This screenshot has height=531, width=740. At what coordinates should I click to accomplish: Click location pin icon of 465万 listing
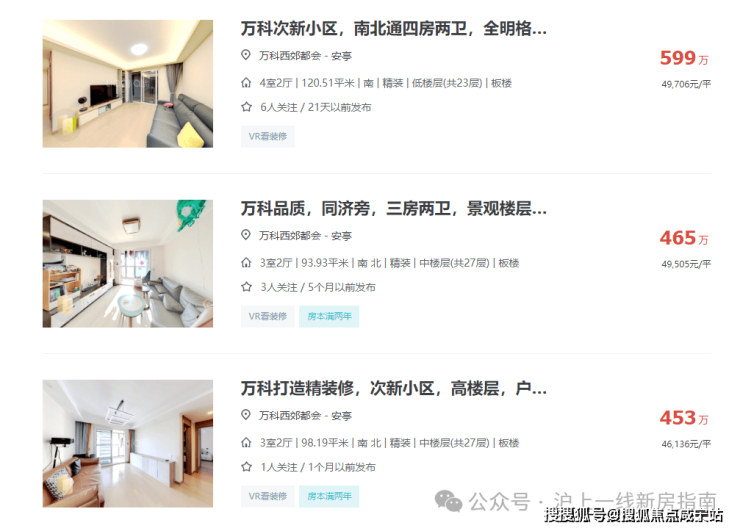click(x=245, y=235)
